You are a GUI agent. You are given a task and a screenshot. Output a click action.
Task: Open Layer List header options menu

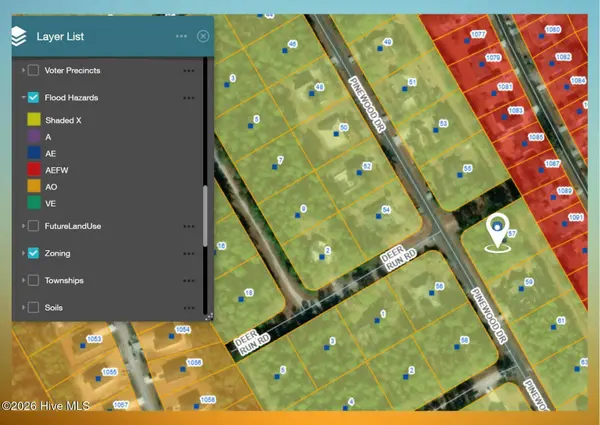181,36
